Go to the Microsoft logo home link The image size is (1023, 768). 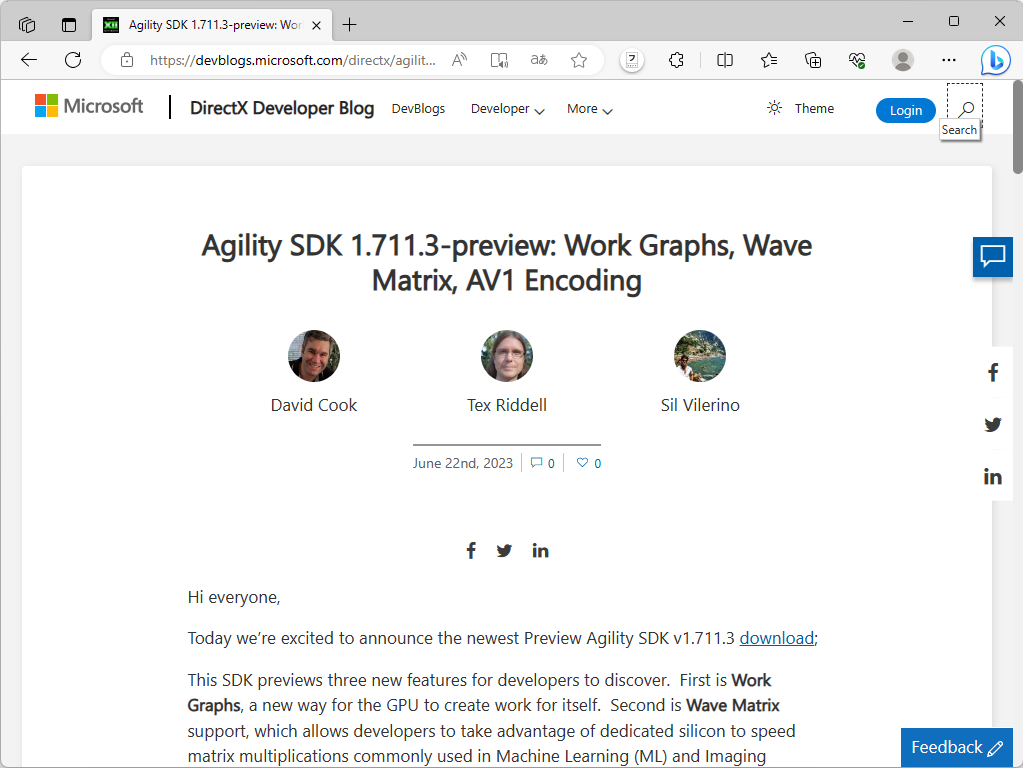point(89,106)
